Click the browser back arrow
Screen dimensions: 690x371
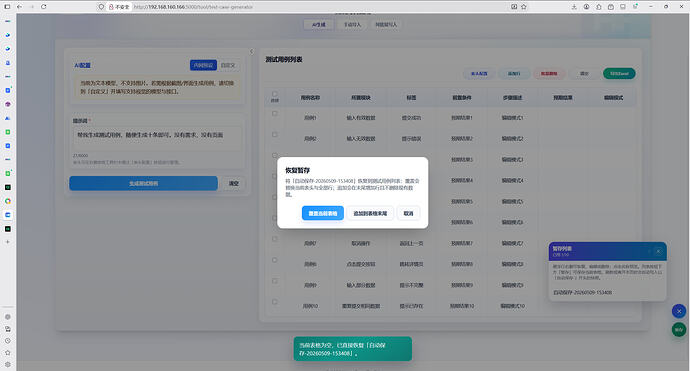point(19,7)
